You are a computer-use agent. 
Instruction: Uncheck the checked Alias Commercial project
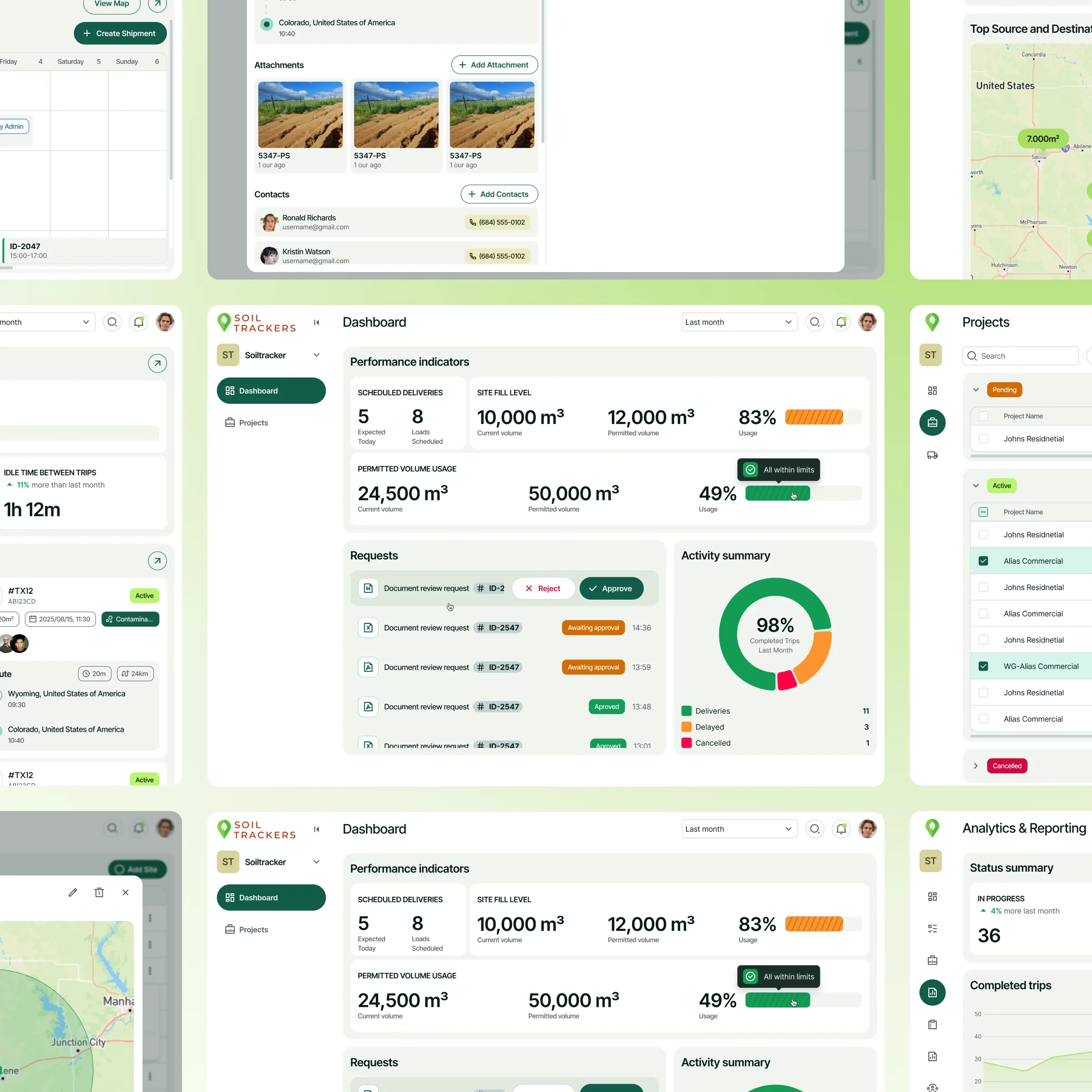983,561
